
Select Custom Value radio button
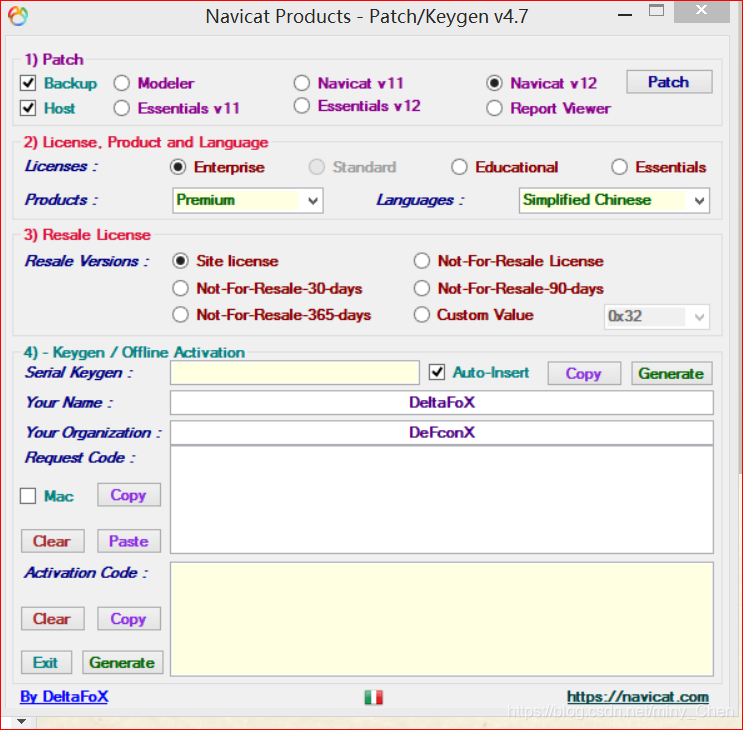(x=422, y=315)
